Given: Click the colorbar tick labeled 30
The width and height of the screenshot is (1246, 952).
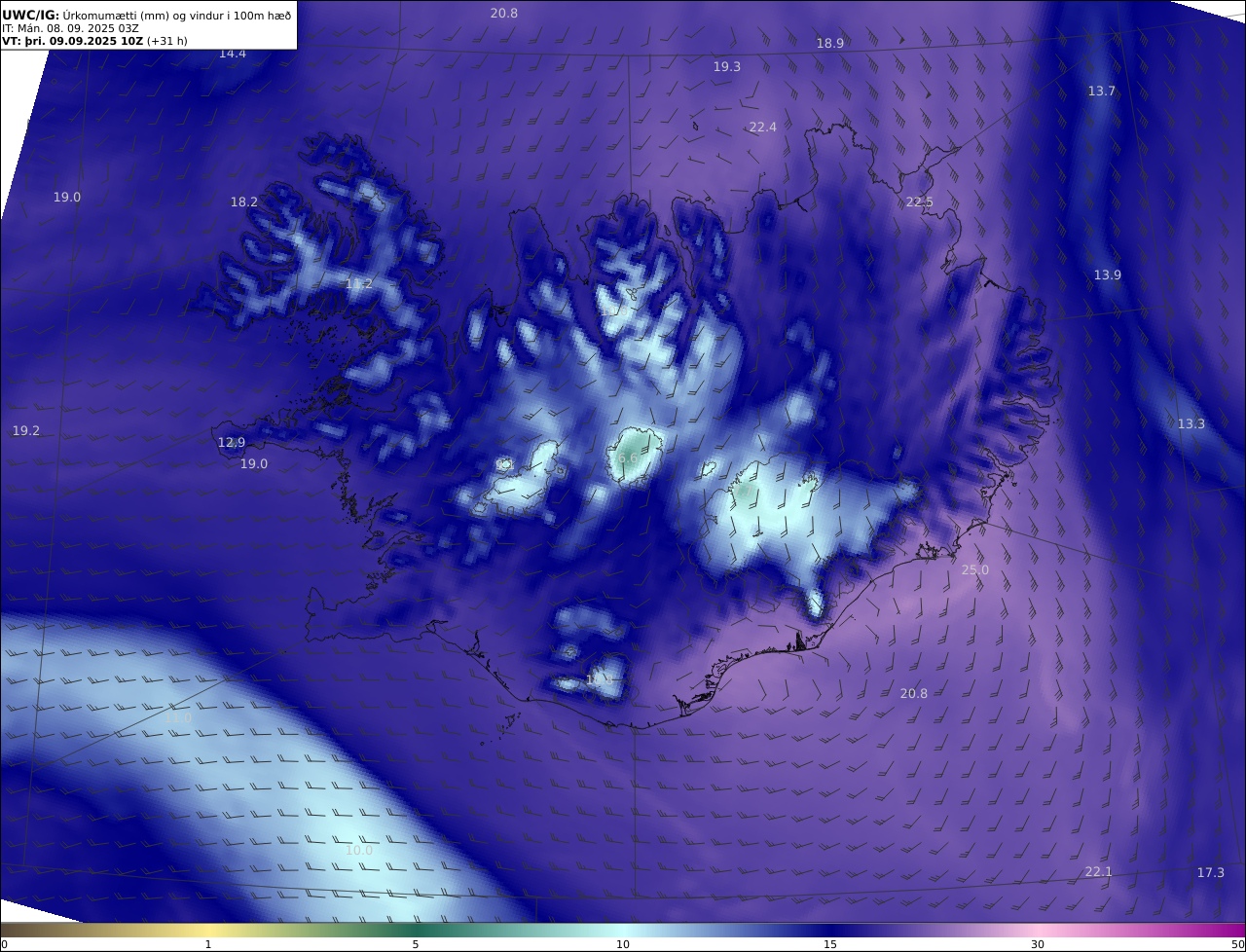Looking at the screenshot, I should [x=1038, y=944].
